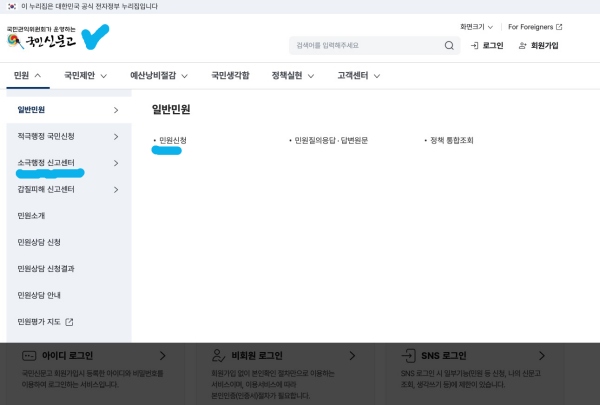Select 갑질피해 신고센터 side menu item
The width and height of the screenshot is (600, 405).
tap(69, 189)
